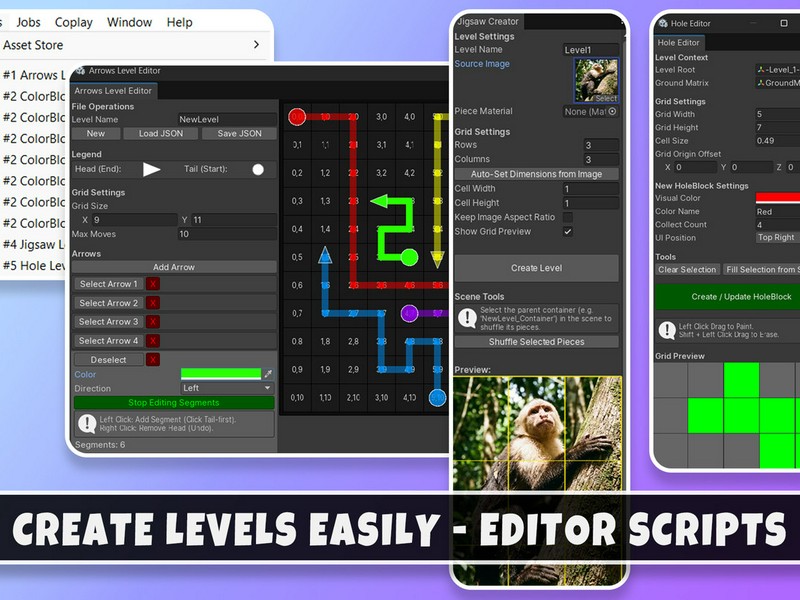Click the red X beside Deselect

click(153, 359)
